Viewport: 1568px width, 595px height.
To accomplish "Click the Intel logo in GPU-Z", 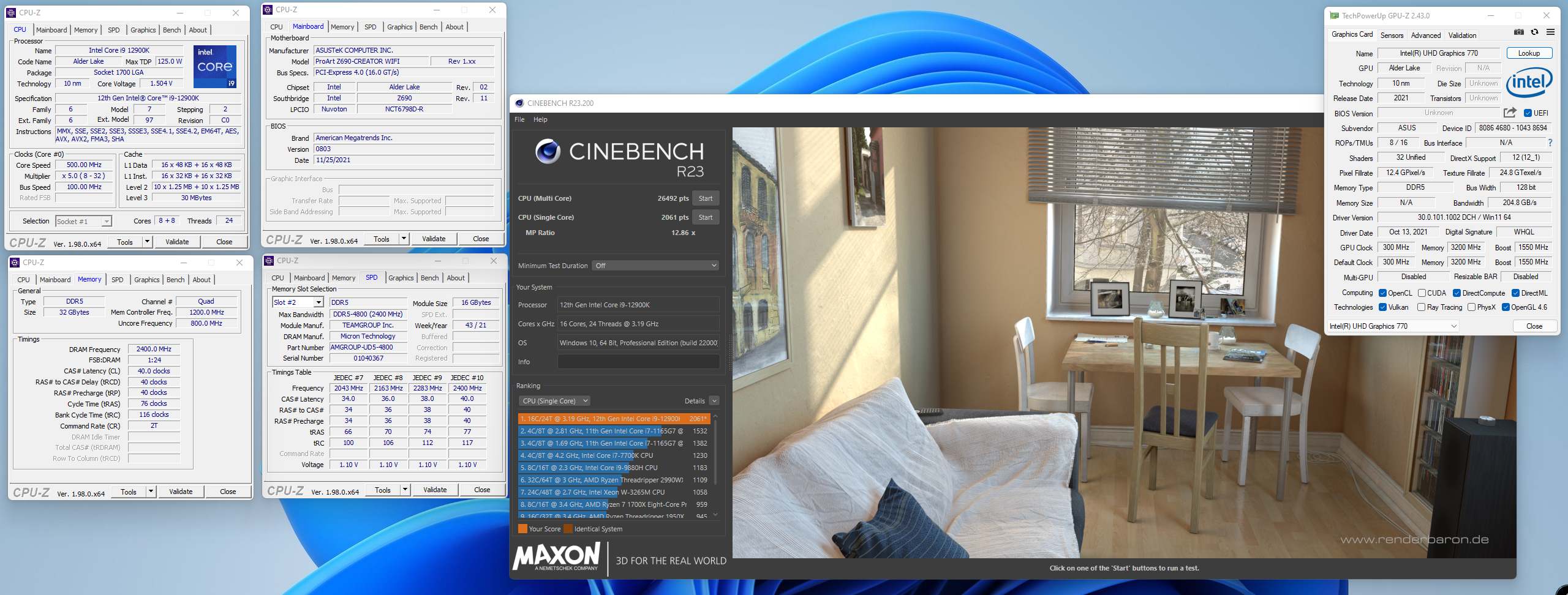I will [x=1529, y=83].
